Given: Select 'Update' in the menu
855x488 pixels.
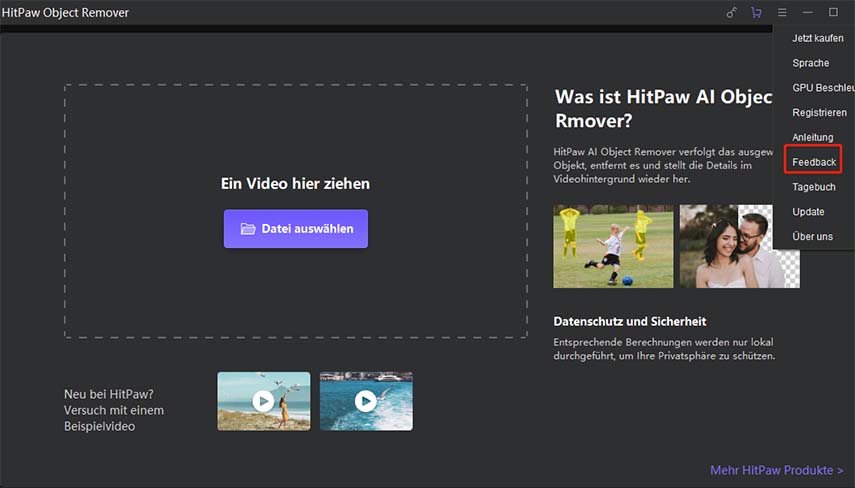Looking at the screenshot, I should pyautogui.click(x=808, y=212).
